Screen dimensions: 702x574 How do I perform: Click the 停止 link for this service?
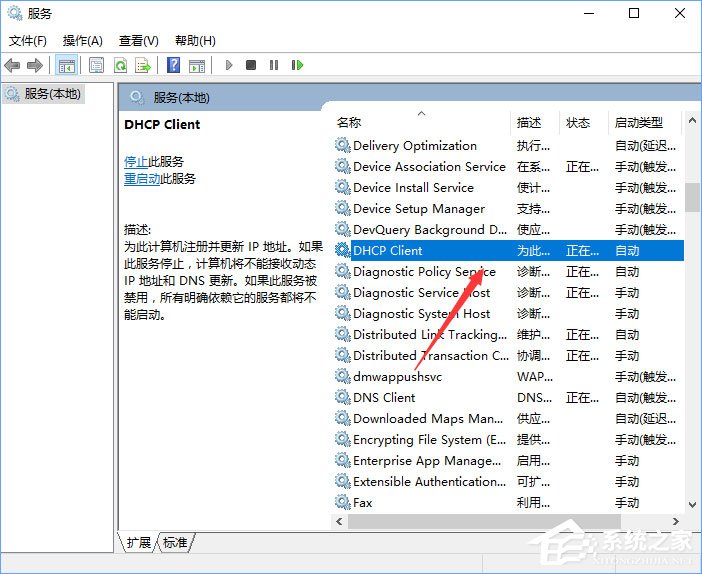(x=136, y=161)
